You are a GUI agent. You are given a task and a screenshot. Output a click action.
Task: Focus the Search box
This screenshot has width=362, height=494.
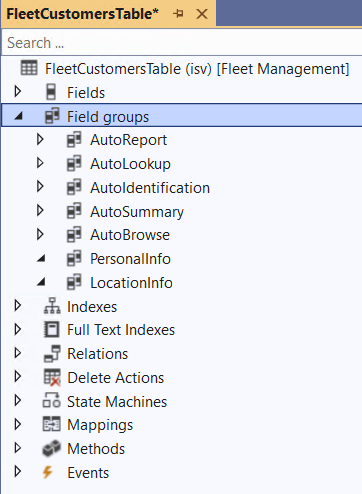[x=182, y=43]
